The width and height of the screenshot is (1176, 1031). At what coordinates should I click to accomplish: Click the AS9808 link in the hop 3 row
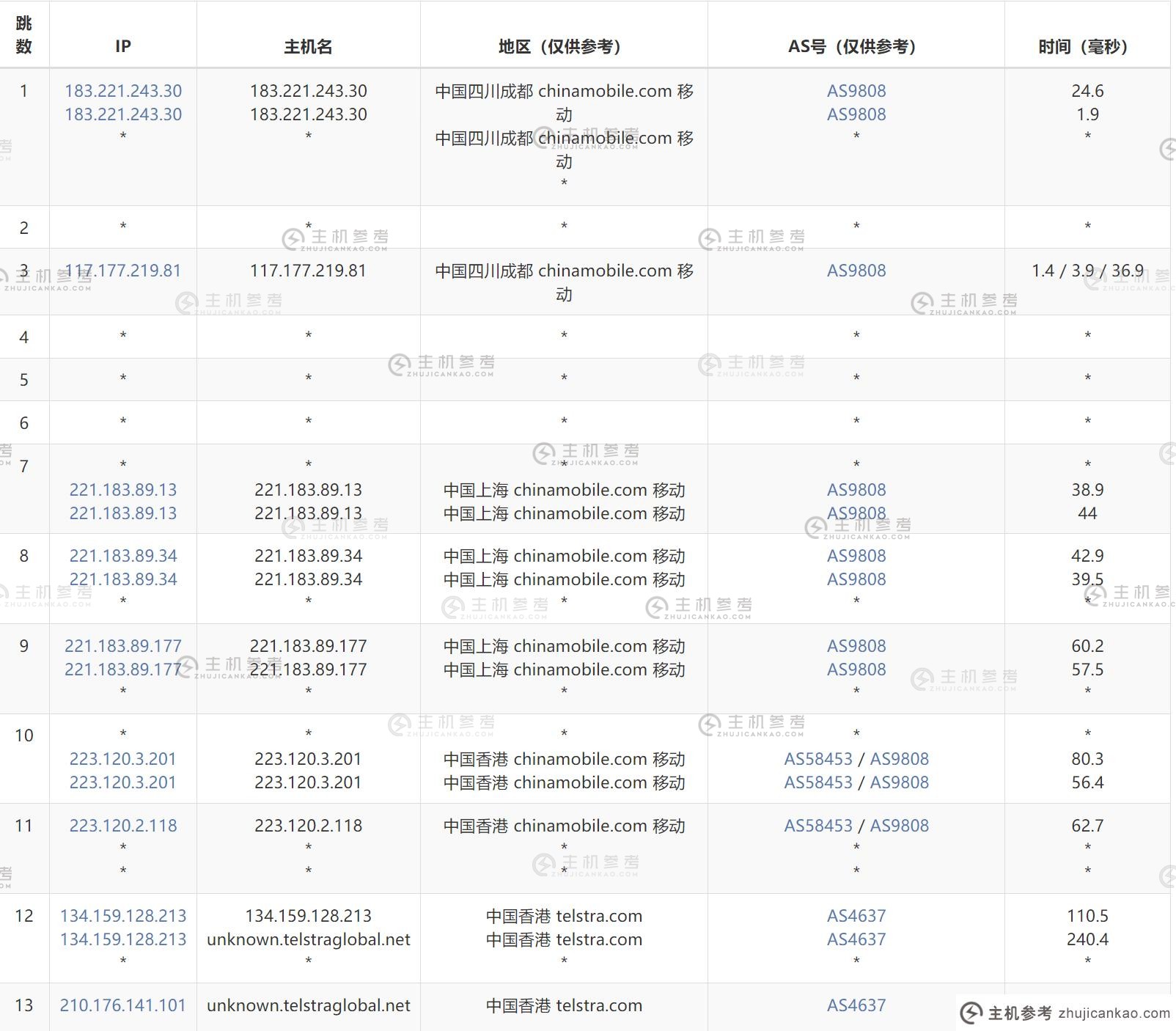(856, 271)
